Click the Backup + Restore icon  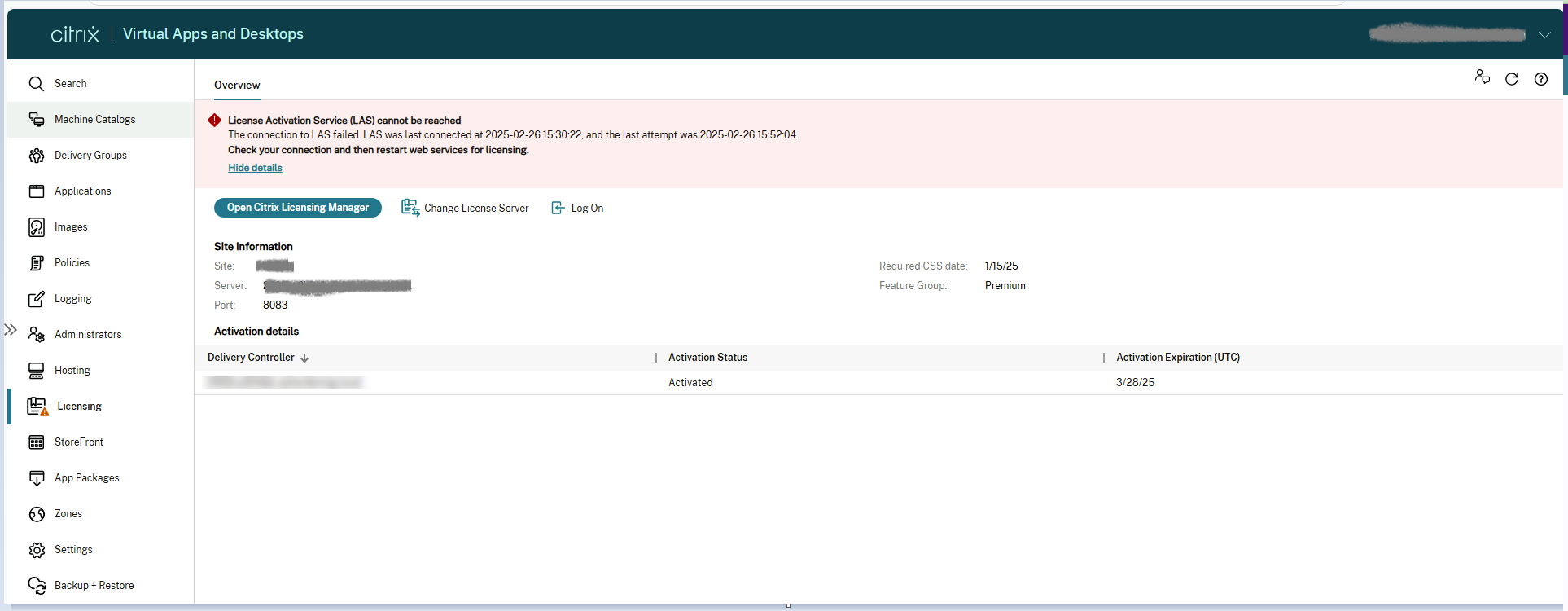[x=37, y=586]
